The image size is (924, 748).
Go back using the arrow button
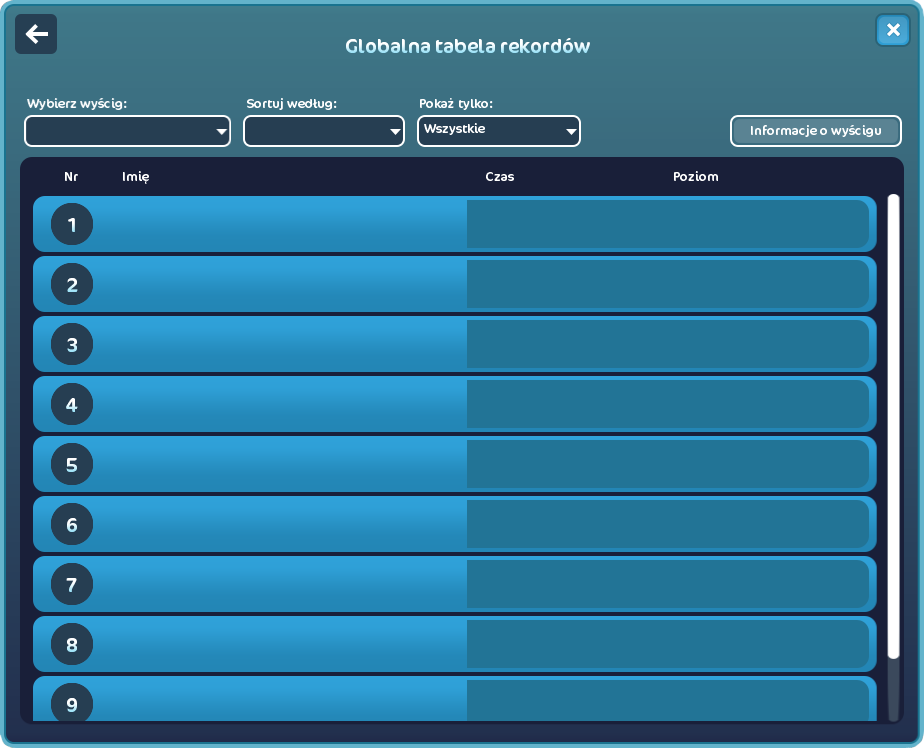36,34
